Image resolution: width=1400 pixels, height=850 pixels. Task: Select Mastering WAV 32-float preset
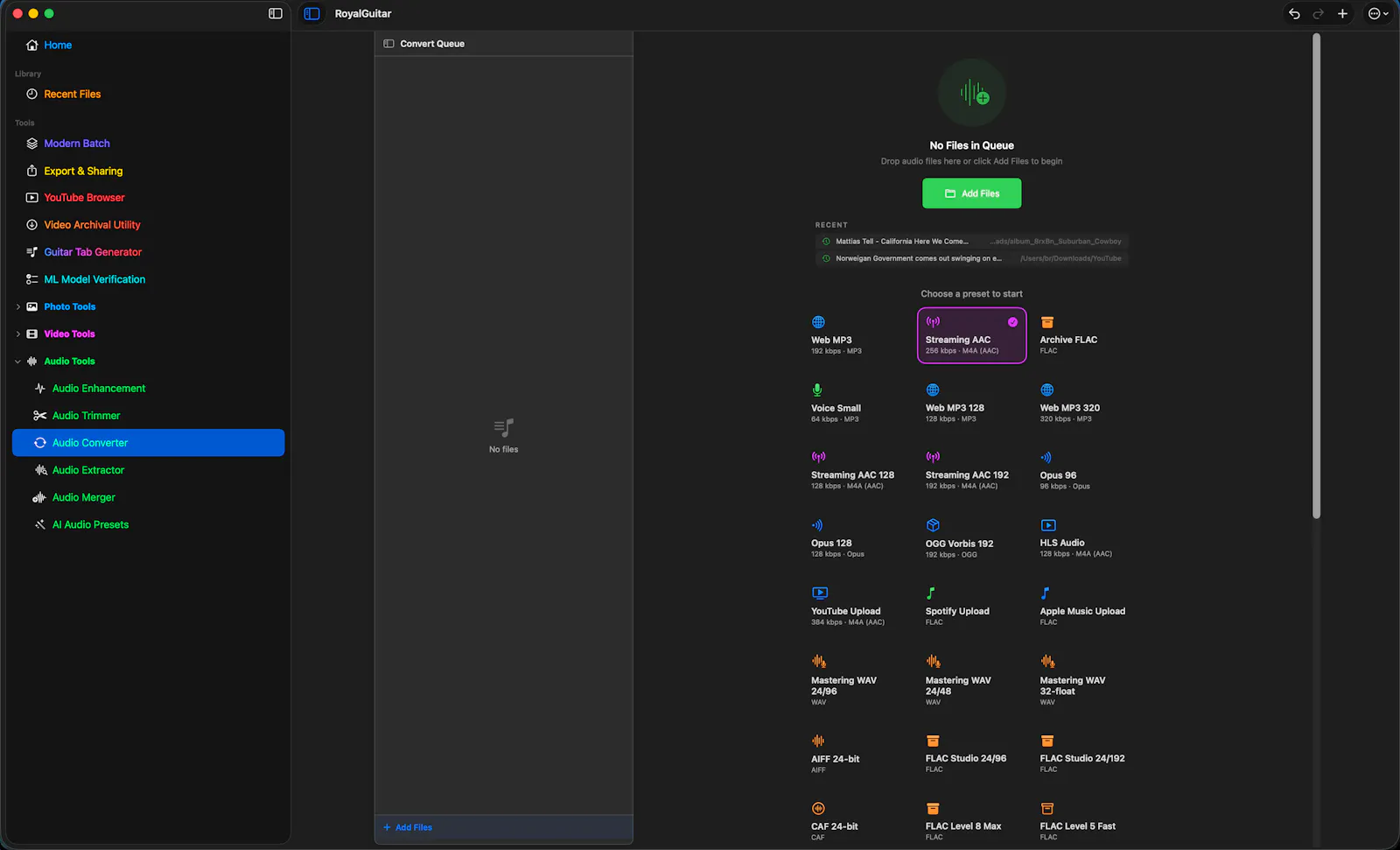tap(1086, 680)
